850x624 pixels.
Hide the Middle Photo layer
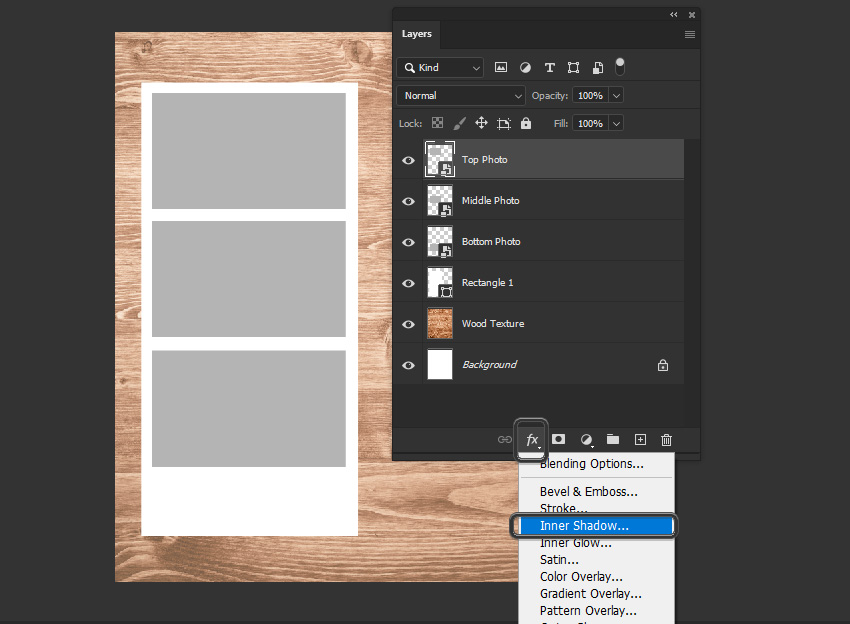coord(409,201)
